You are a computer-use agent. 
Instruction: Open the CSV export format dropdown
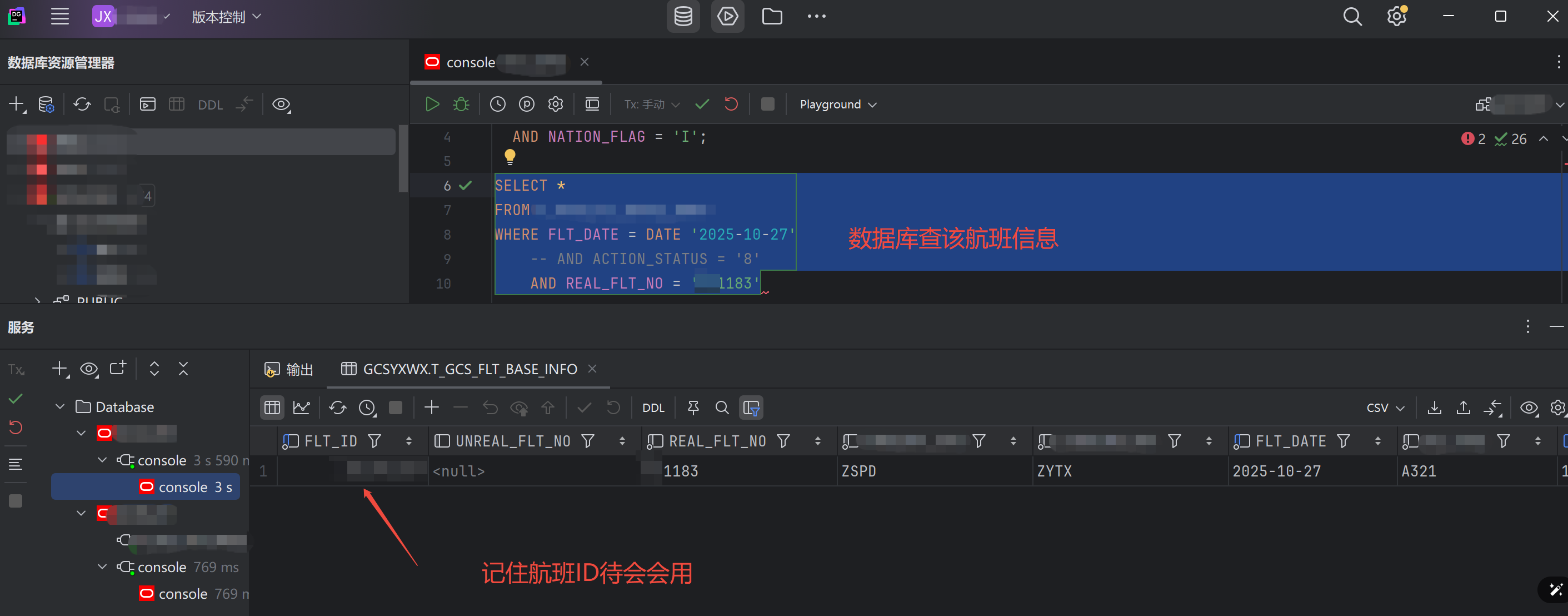1385,407
